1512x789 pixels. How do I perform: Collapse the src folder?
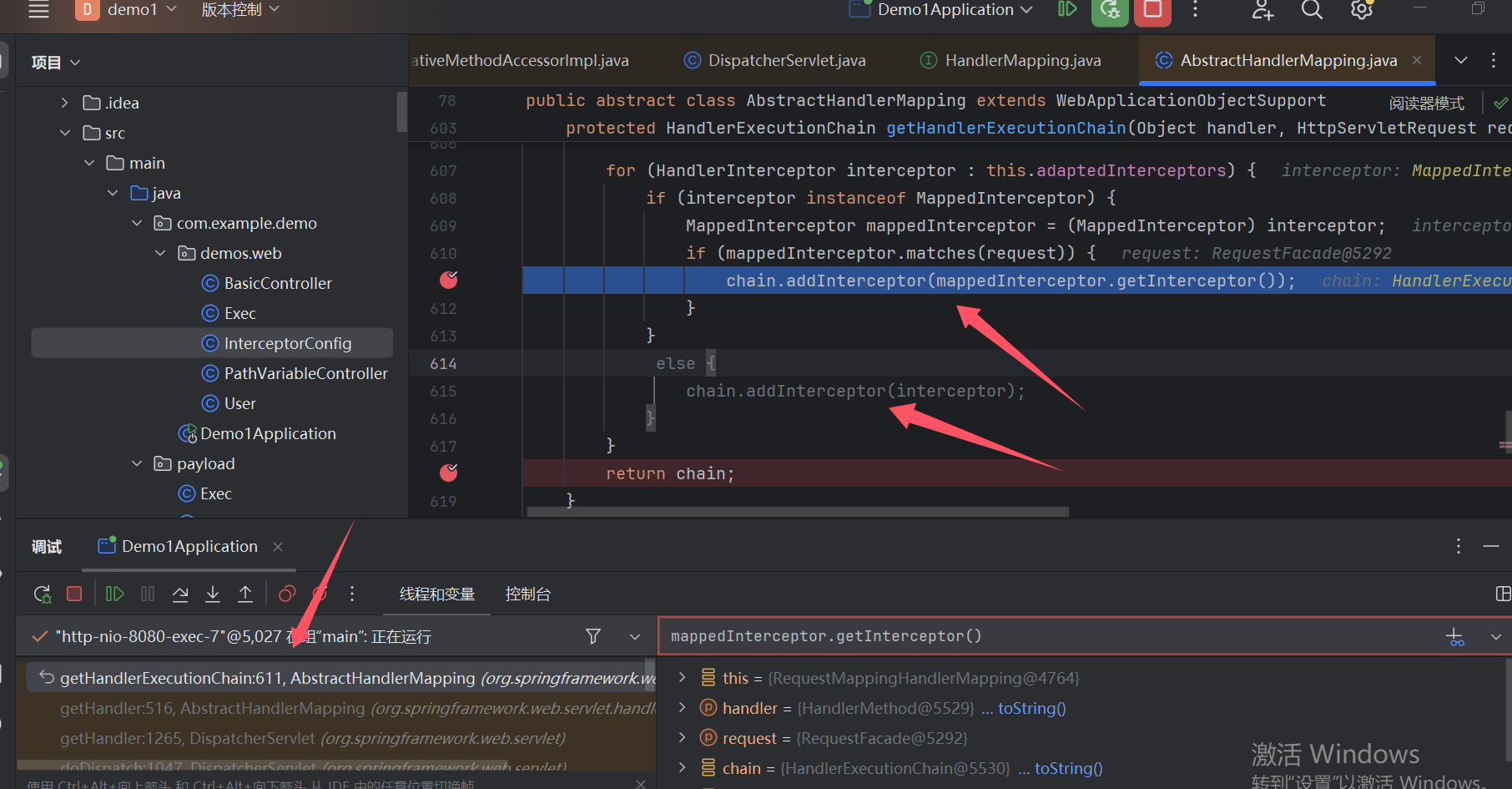pyautogui.click(x=65, y=133)
